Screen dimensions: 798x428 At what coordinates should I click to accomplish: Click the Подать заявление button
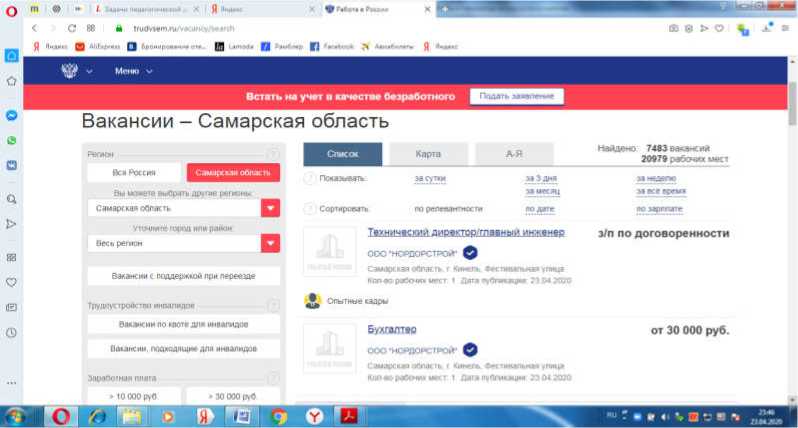(517, 96)
